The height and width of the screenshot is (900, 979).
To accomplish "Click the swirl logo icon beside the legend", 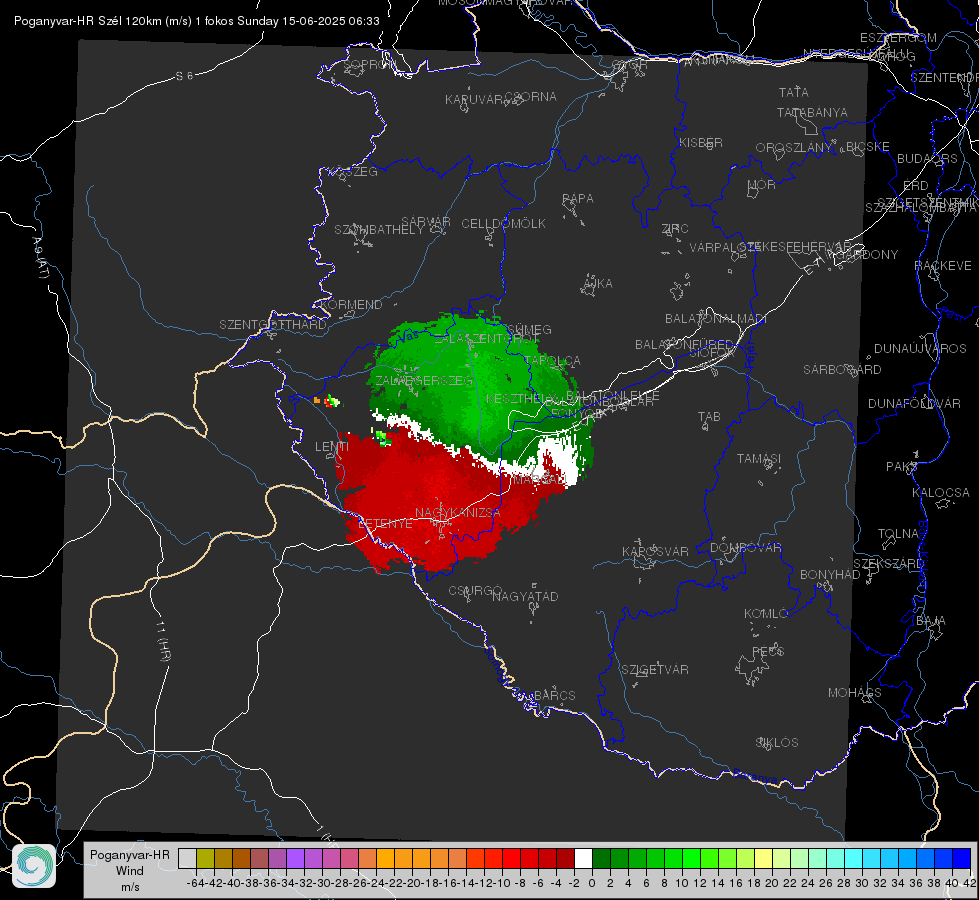I will click(34, 866).
